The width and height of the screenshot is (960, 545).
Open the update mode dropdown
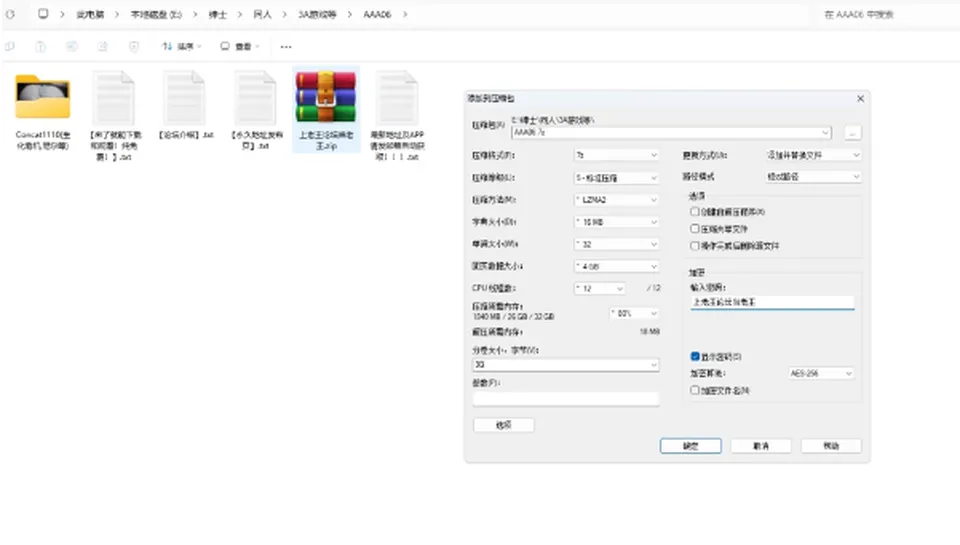pos(814,156)
